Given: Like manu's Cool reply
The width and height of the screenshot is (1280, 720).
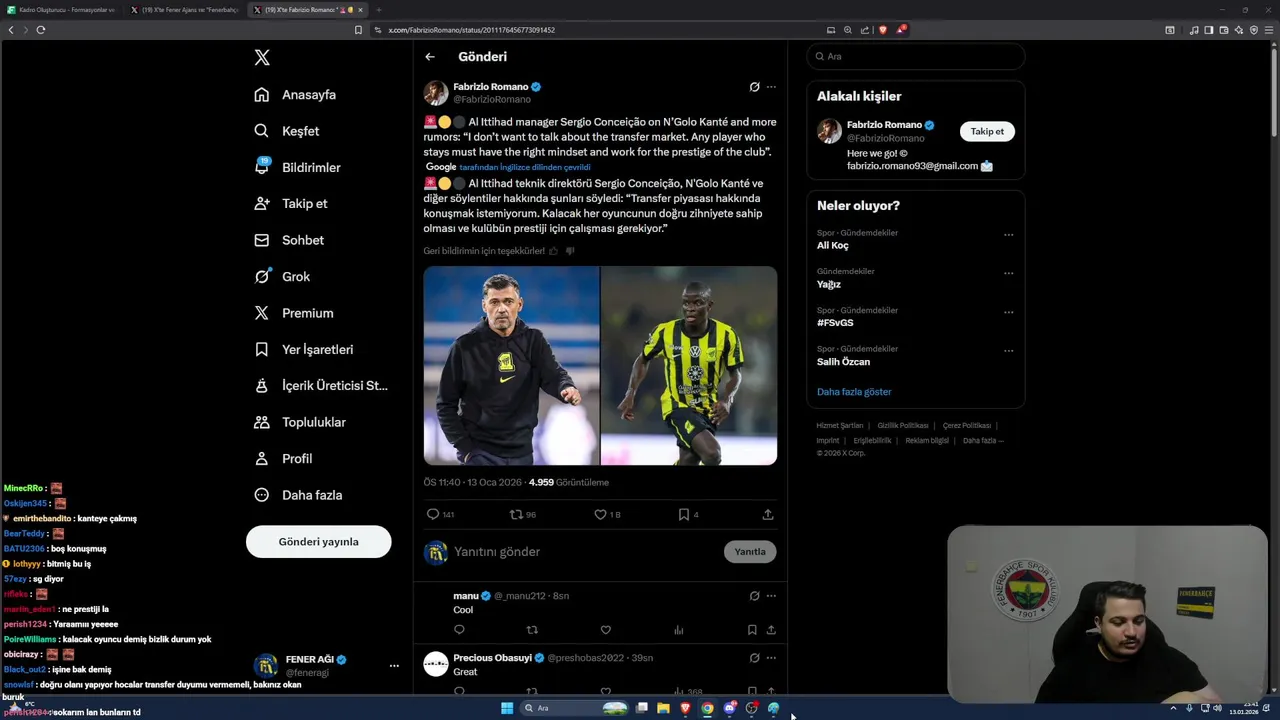Looking at the screenshot, I should [606, 630].
